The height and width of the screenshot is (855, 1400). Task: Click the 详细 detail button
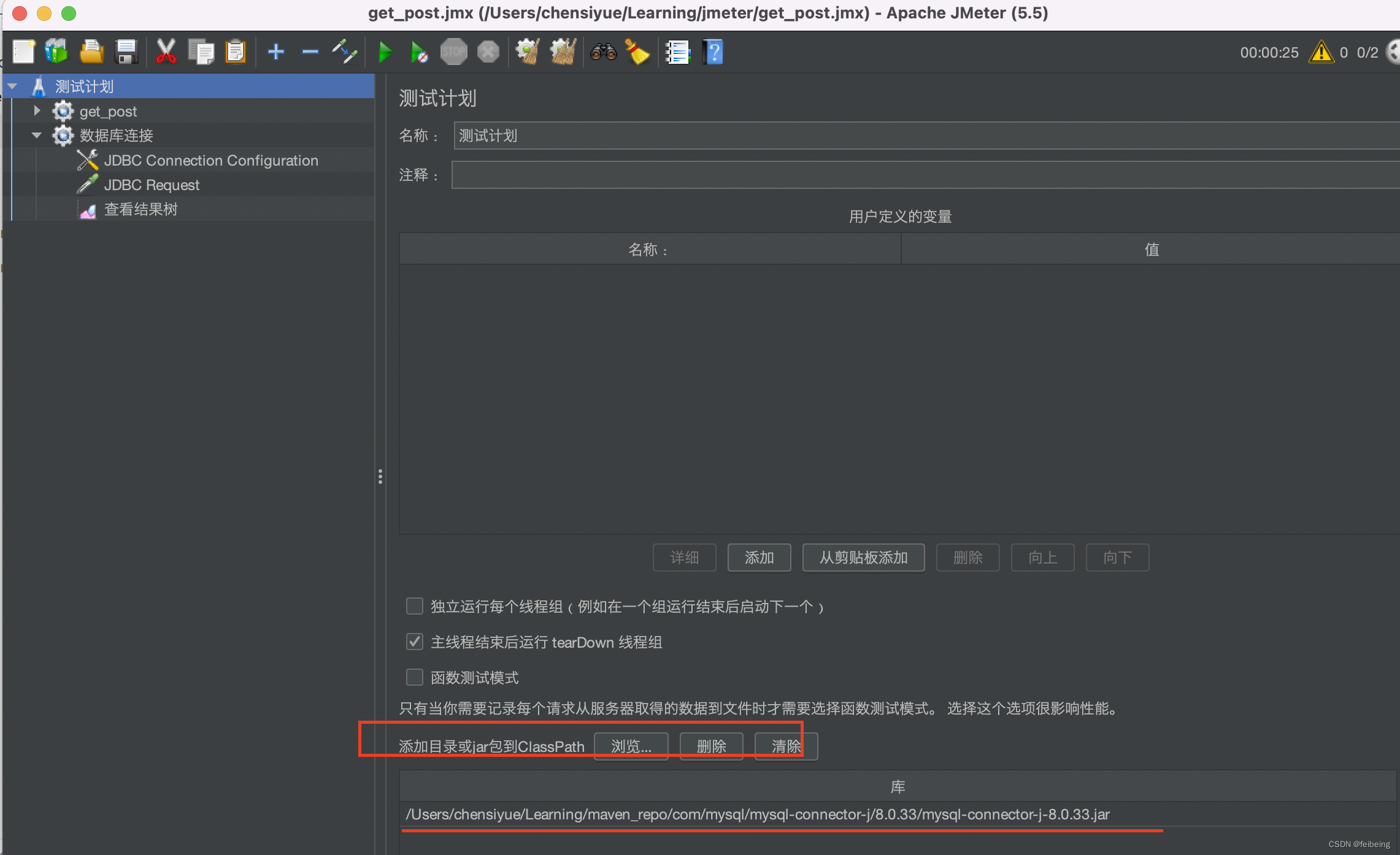click(x=684, y=558)
